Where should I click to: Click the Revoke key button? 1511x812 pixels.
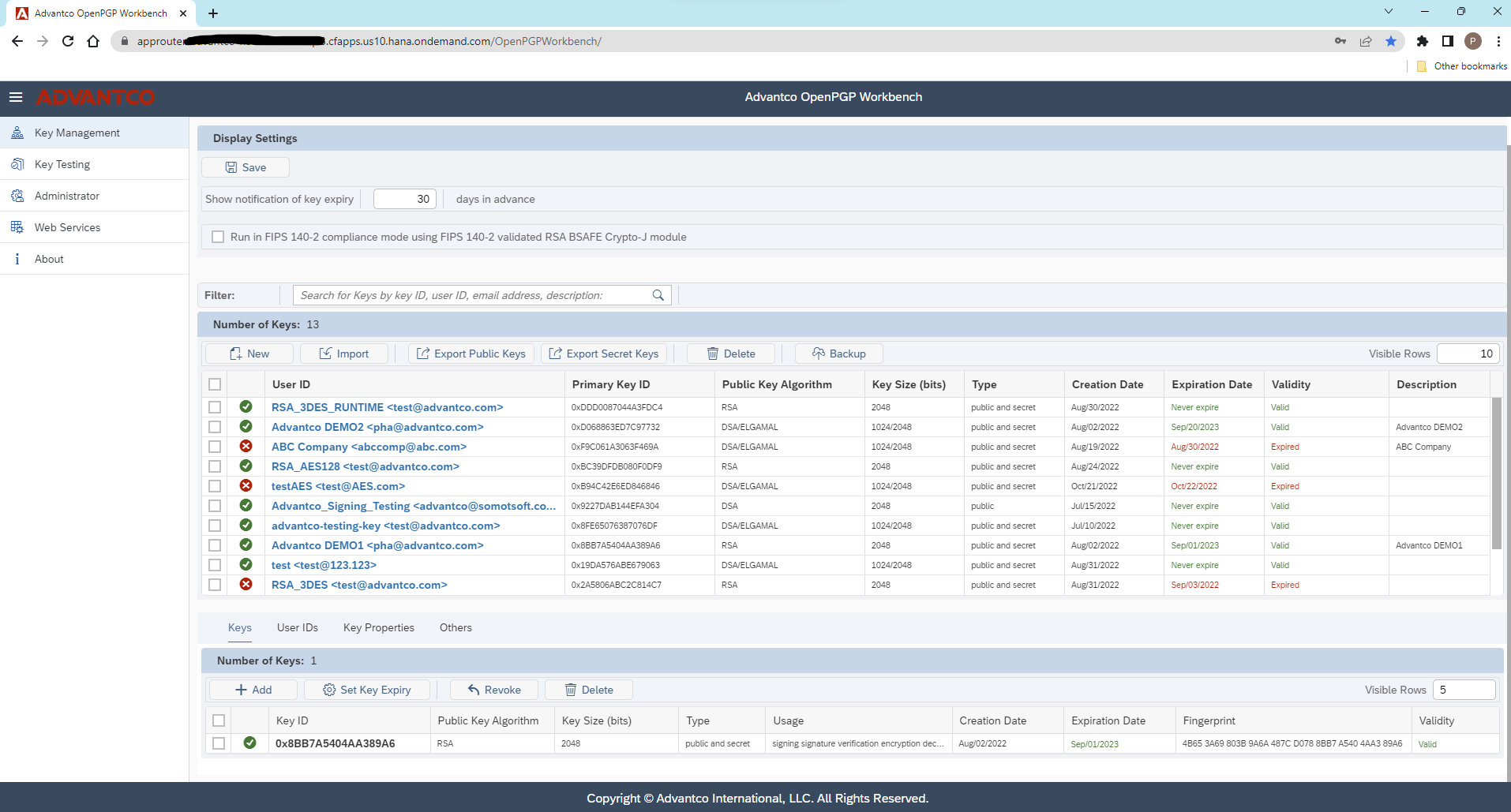(494, 690)
